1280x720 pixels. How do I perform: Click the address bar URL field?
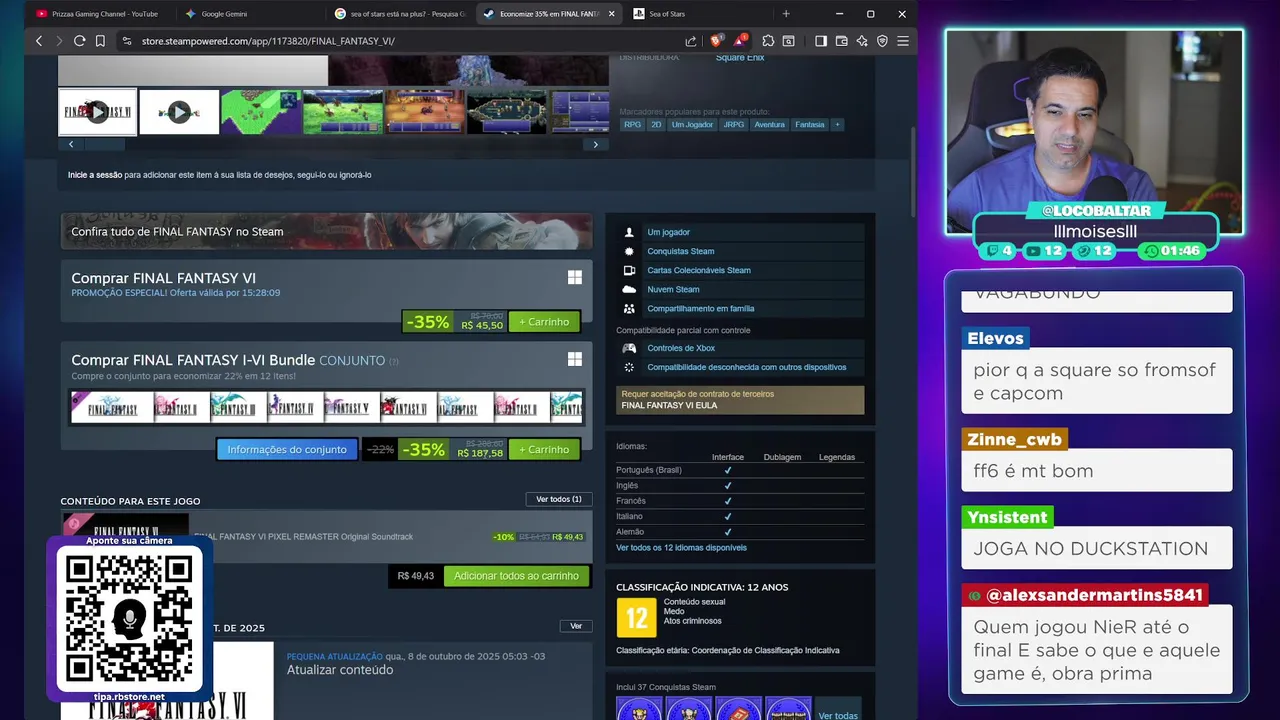click(x=400, y=41)
